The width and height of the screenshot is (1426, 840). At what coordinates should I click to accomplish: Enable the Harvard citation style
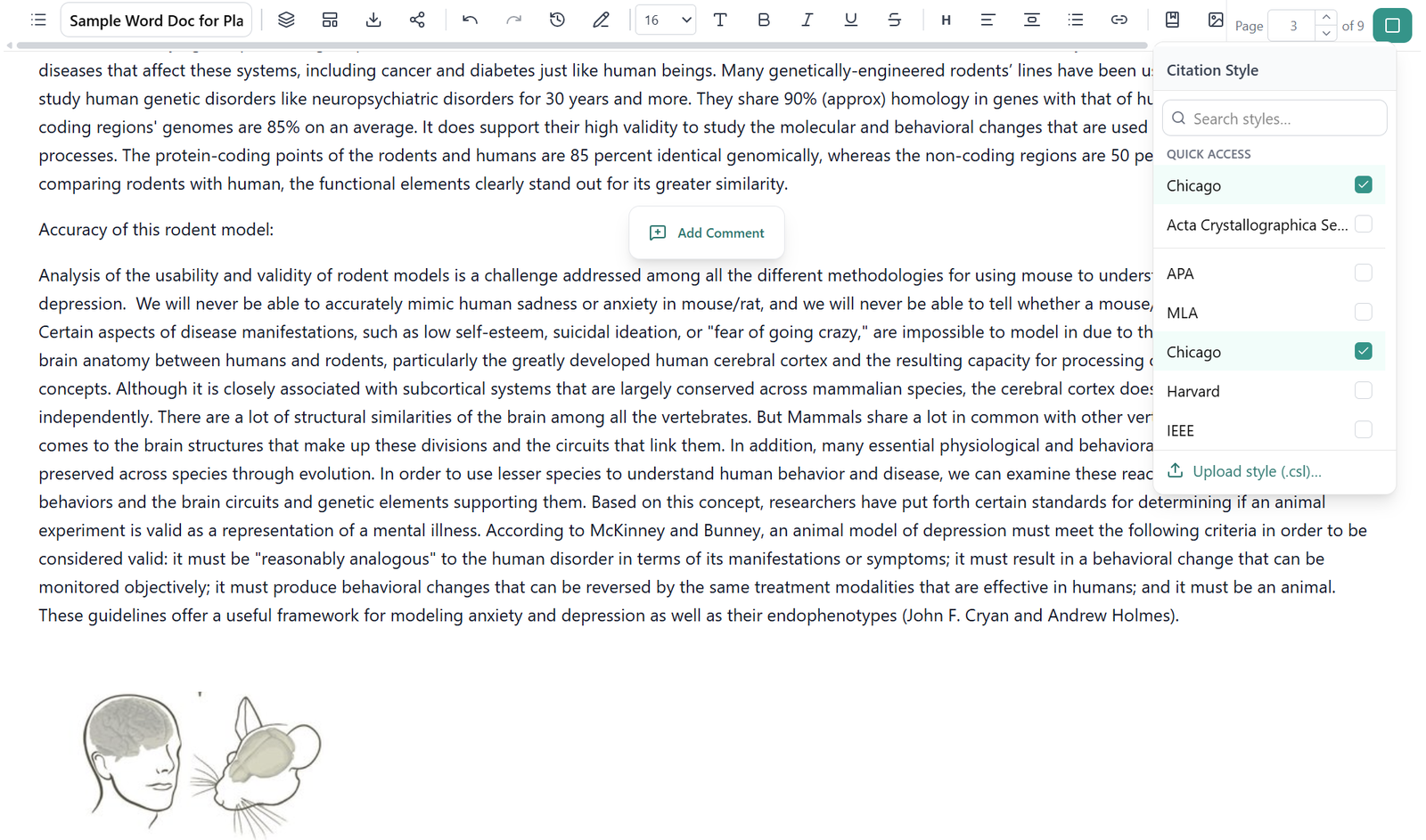click(1363, 390)
